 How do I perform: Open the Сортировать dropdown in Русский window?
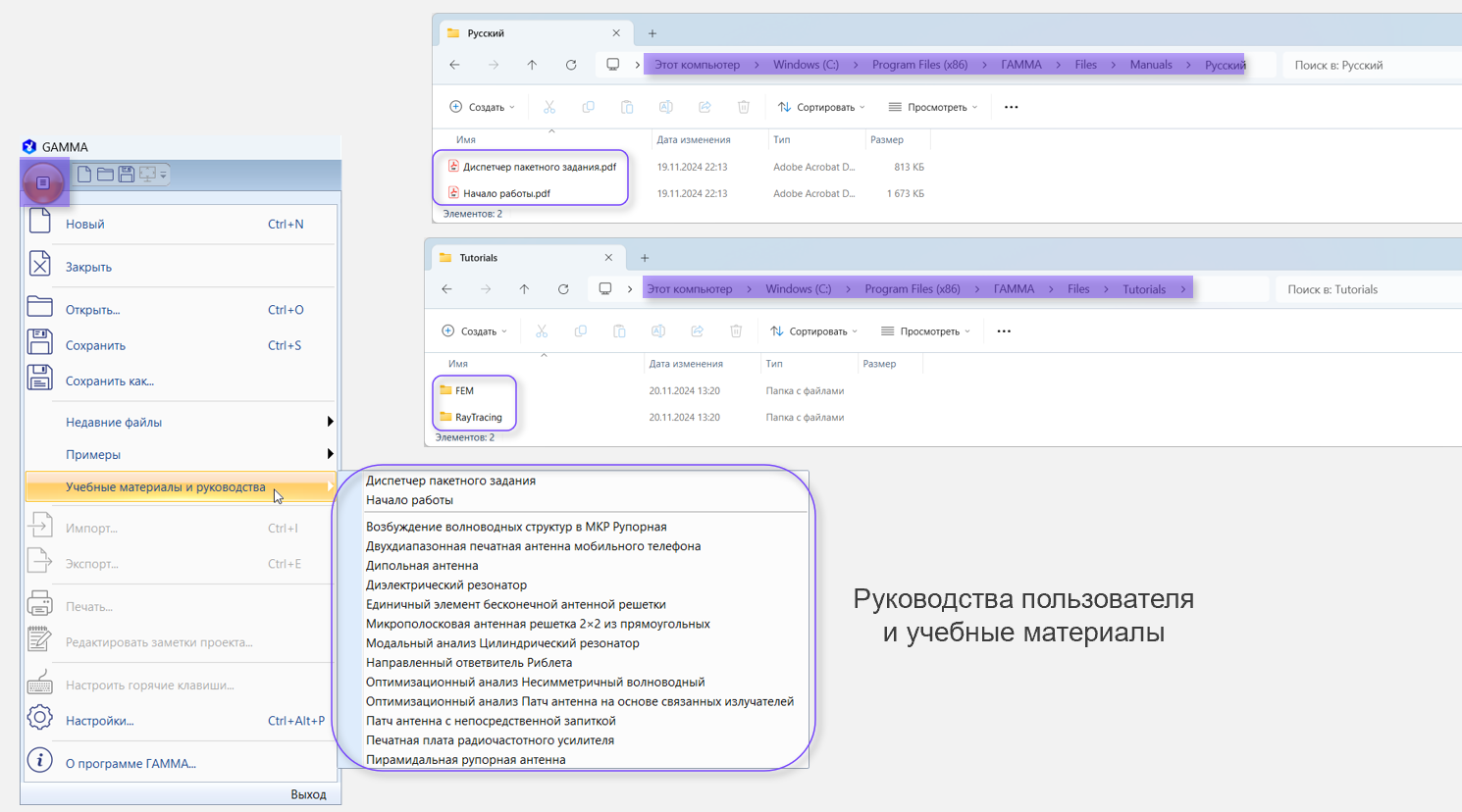[821, 107]
